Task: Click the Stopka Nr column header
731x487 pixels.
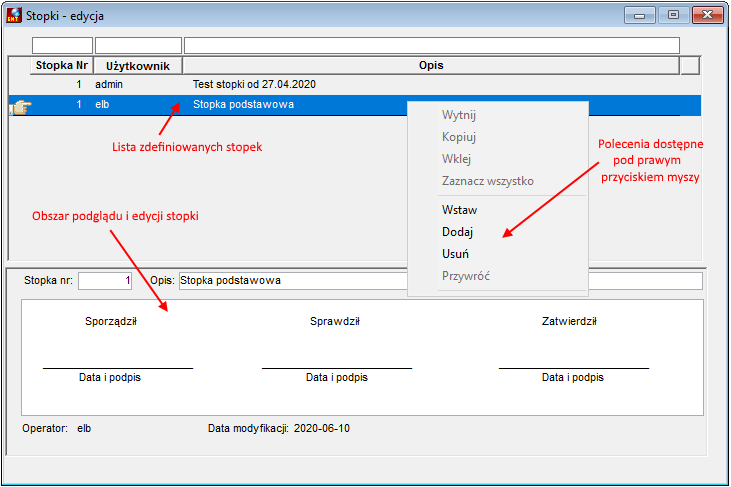Action: 62,65
